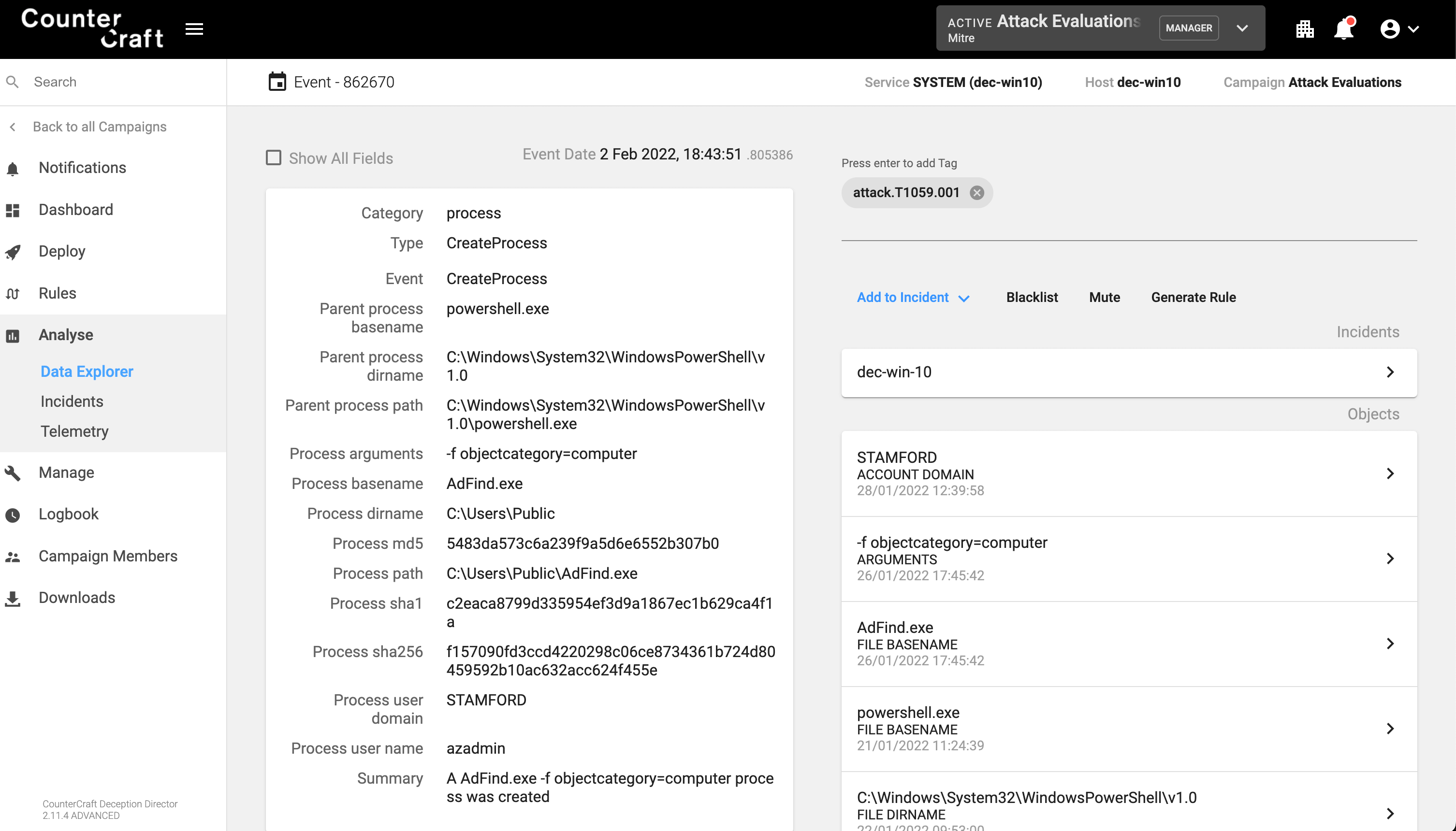Click the Logbook clock icon

(13, 515)
